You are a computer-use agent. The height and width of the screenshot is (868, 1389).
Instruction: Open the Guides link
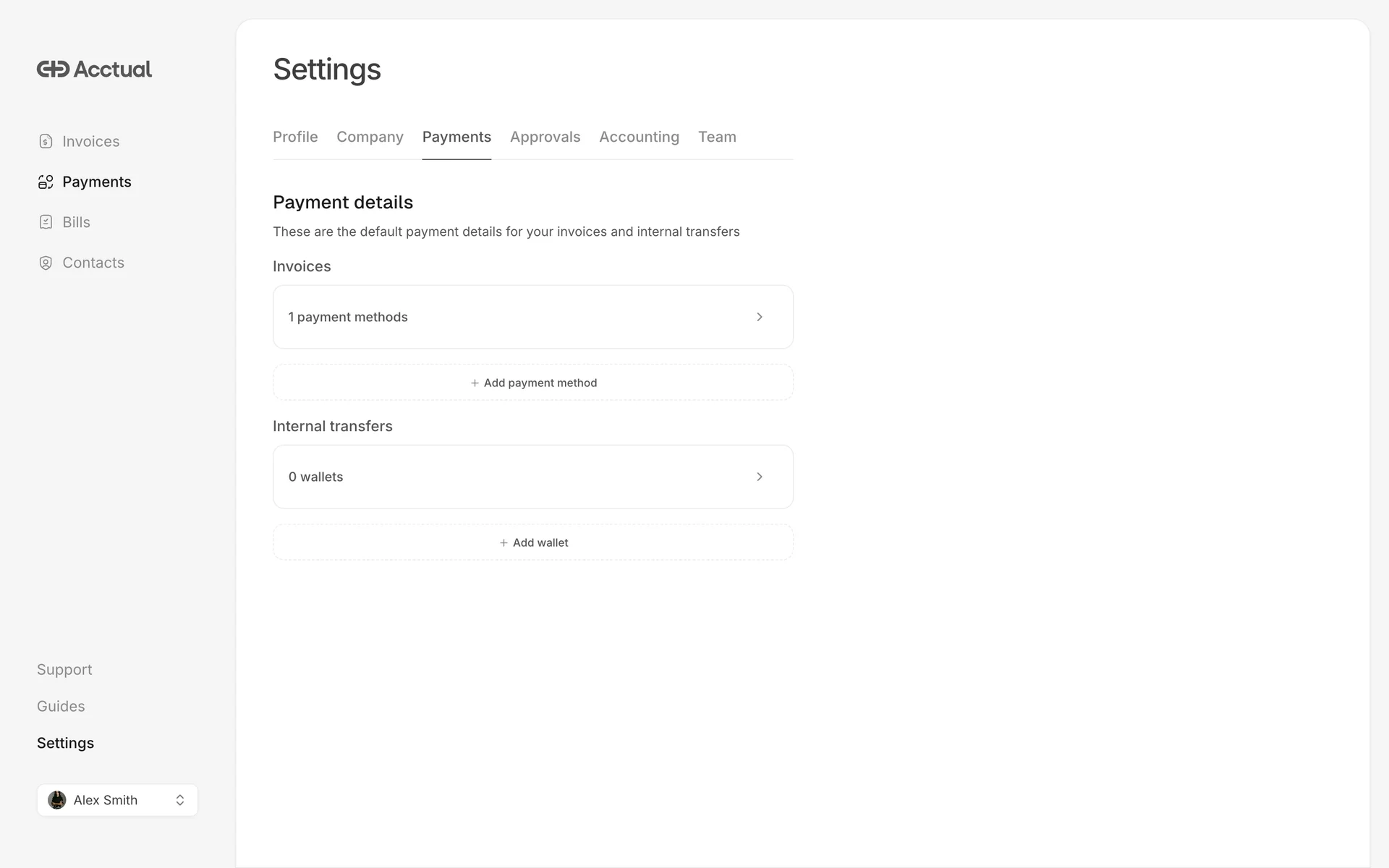[x=61, y=707]
